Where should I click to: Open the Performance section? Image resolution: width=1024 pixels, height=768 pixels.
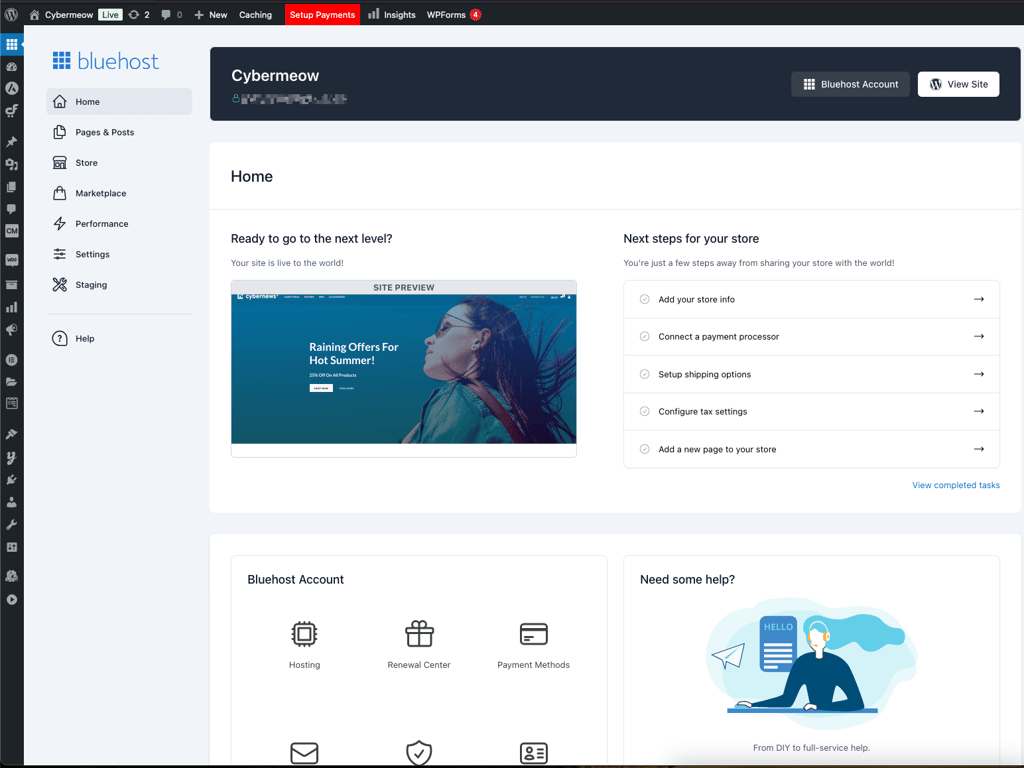tap(120, 223)
